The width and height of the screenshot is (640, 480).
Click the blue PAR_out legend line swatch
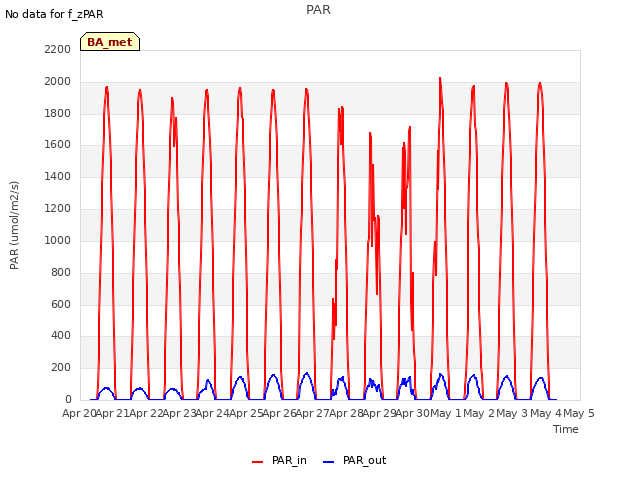point(328,462)
